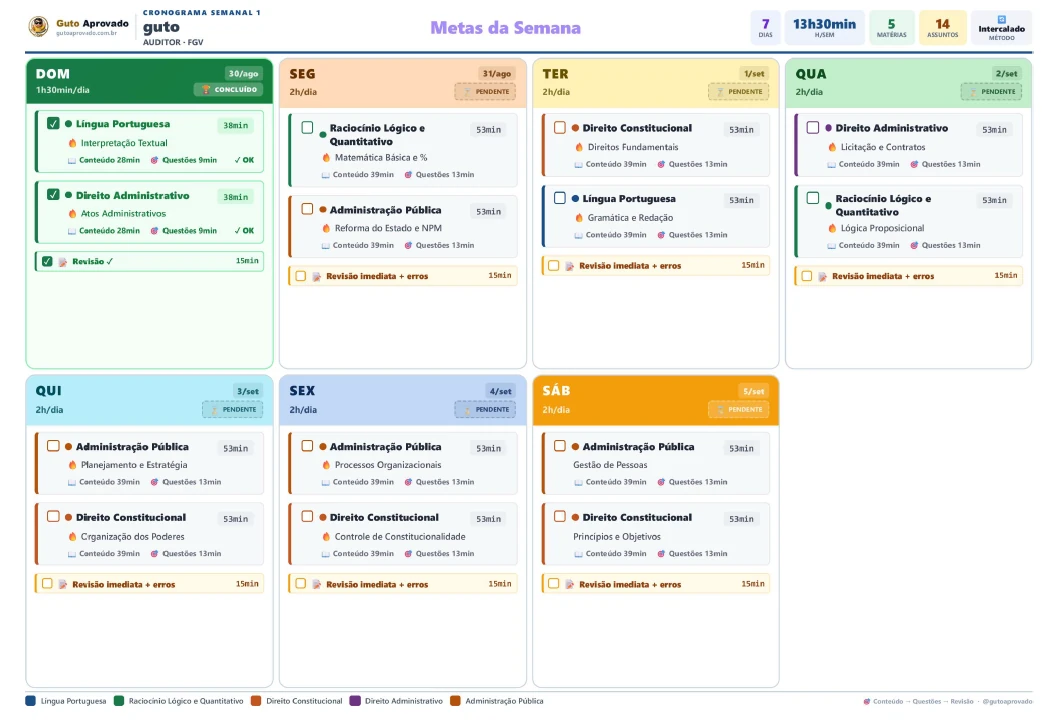This screenshot has width=1055, height=725.
Task: Check the SEG Administração Pública checkbox
Action: click(307, 209)
